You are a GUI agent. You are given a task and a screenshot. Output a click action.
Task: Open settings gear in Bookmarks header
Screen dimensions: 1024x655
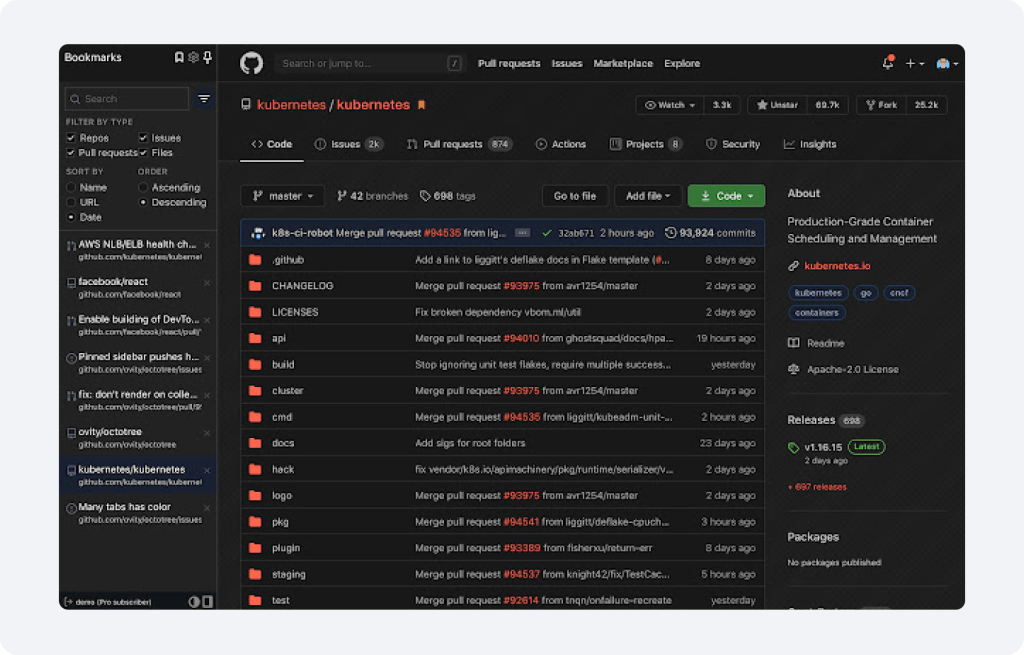coord(193,57)
